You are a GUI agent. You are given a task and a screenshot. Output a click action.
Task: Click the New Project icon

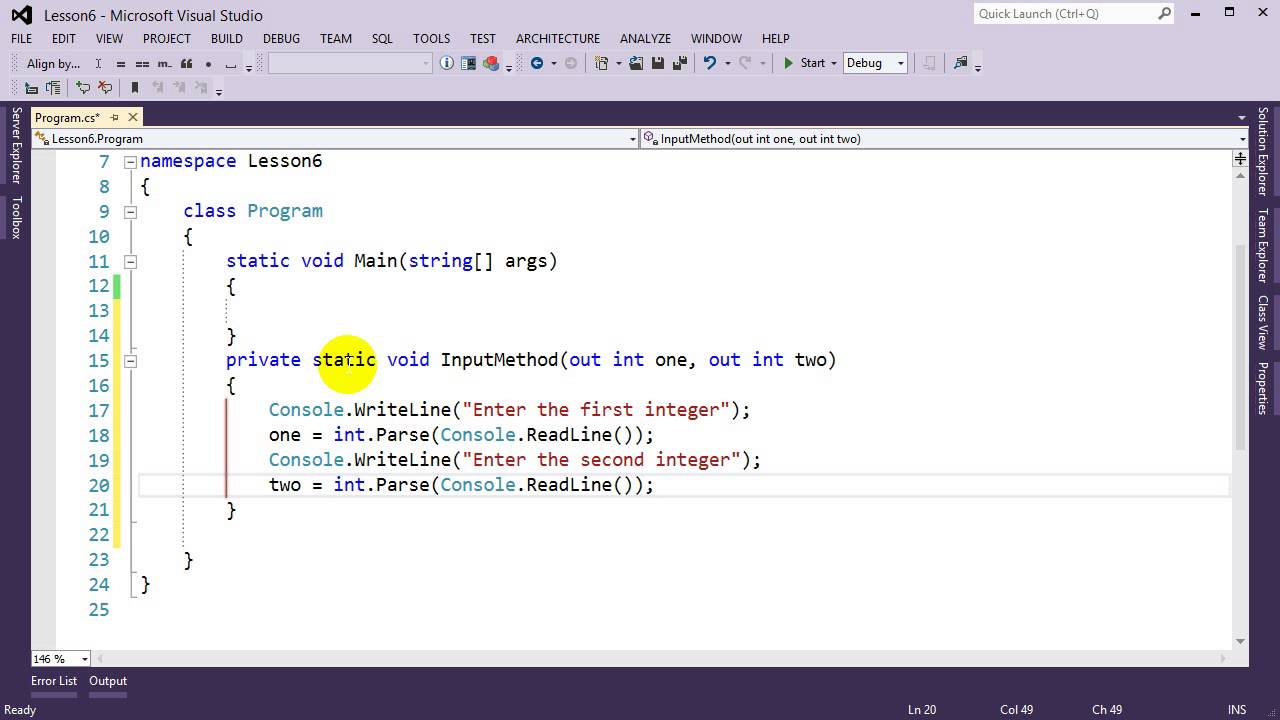601,63
